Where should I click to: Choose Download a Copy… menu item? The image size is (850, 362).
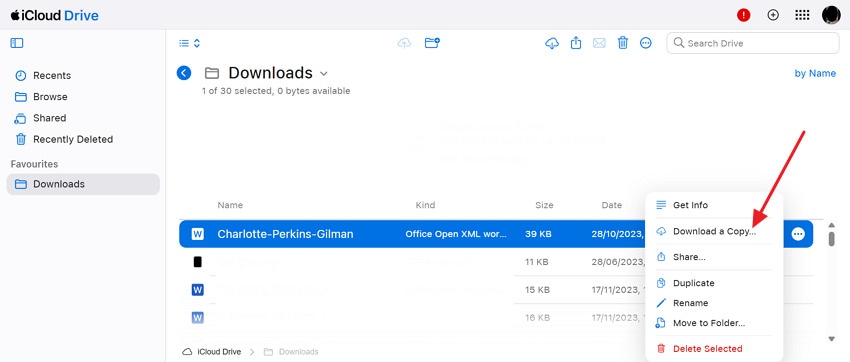tap(714, 231)
